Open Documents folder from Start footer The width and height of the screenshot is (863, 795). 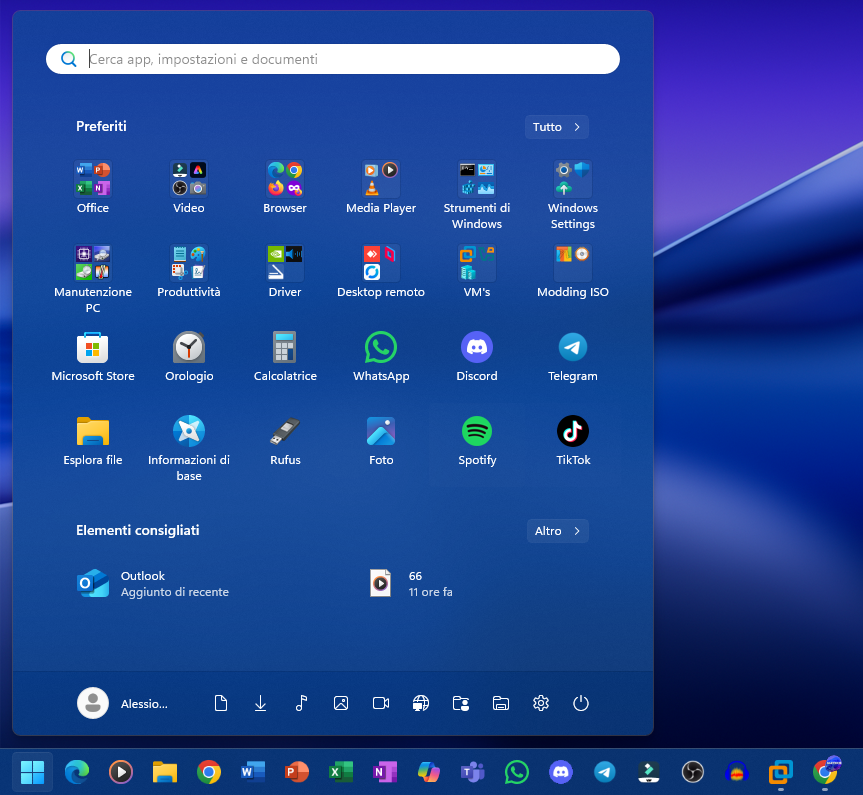(x=221, y=703)
